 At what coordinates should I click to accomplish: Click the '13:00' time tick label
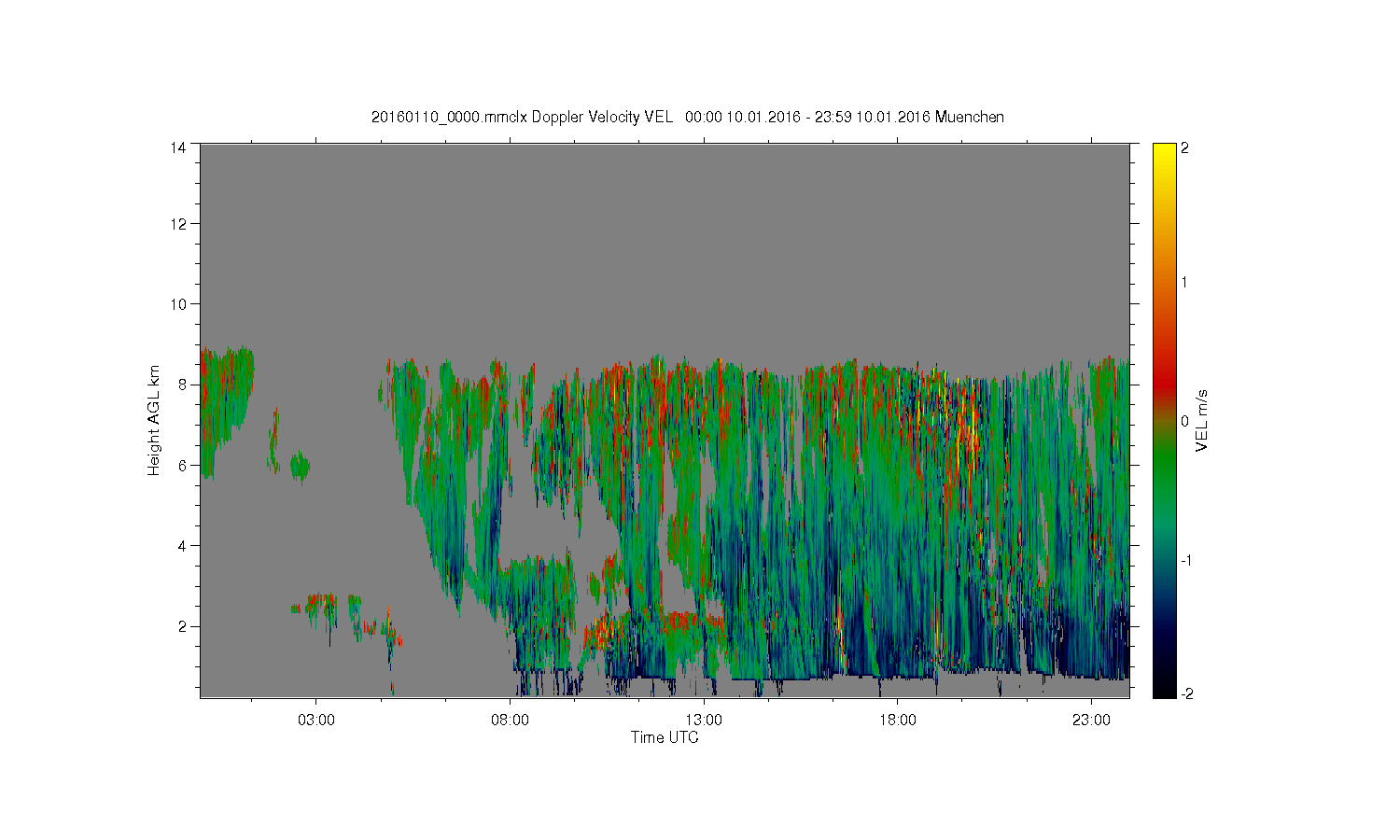[704, 721]
